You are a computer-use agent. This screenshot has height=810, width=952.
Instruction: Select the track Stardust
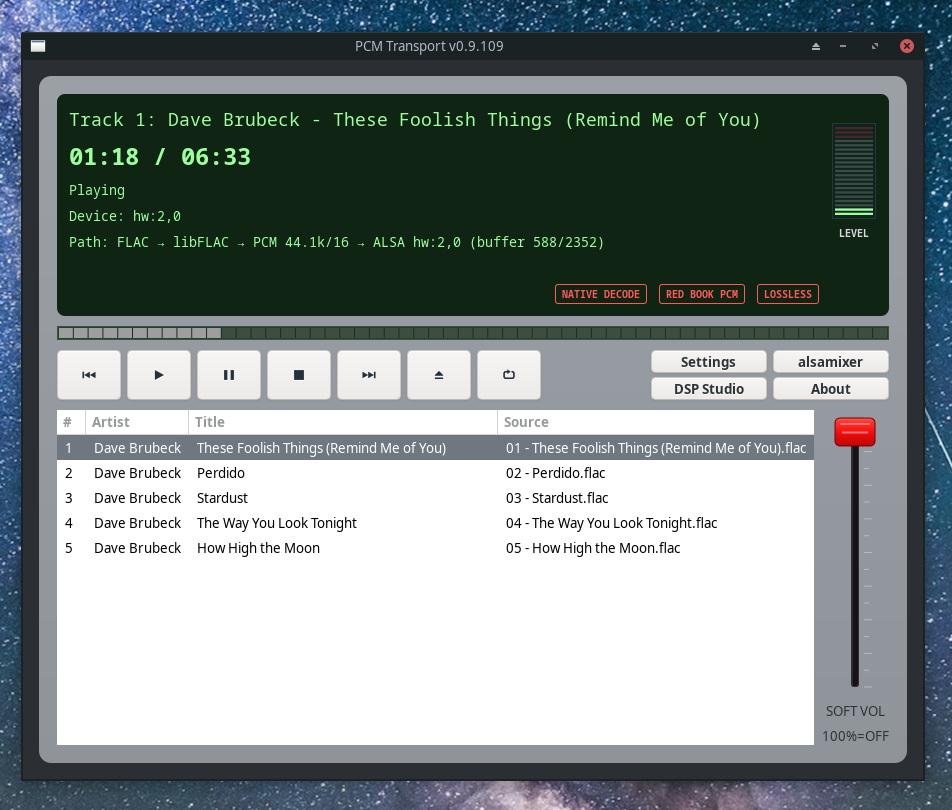tap(222, 498)
